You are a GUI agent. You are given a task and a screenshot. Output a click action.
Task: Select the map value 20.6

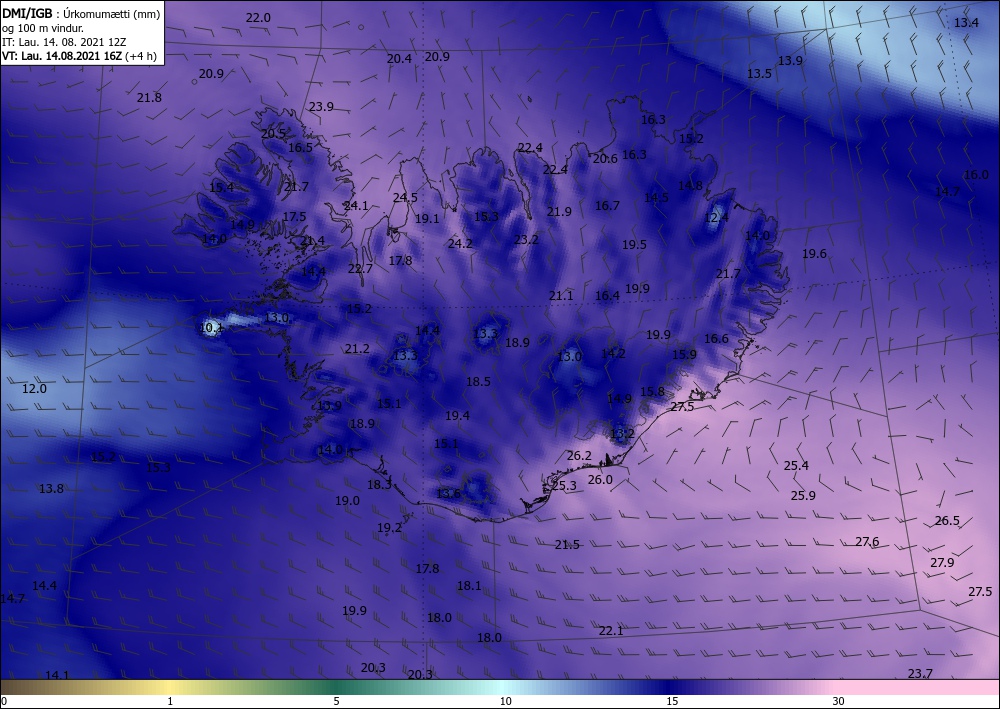(x=605, y=159)
